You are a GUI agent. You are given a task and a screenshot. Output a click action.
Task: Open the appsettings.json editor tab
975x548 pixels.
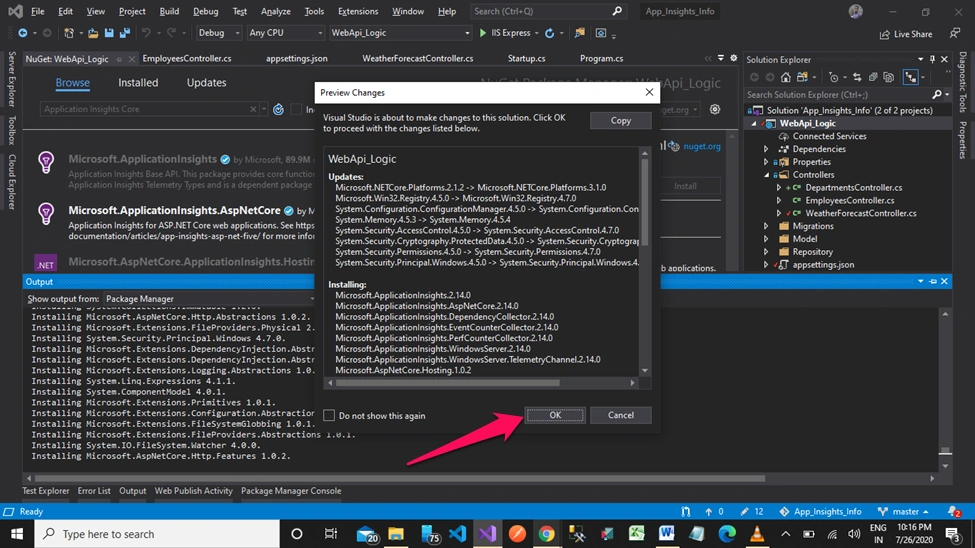point(297,58)
